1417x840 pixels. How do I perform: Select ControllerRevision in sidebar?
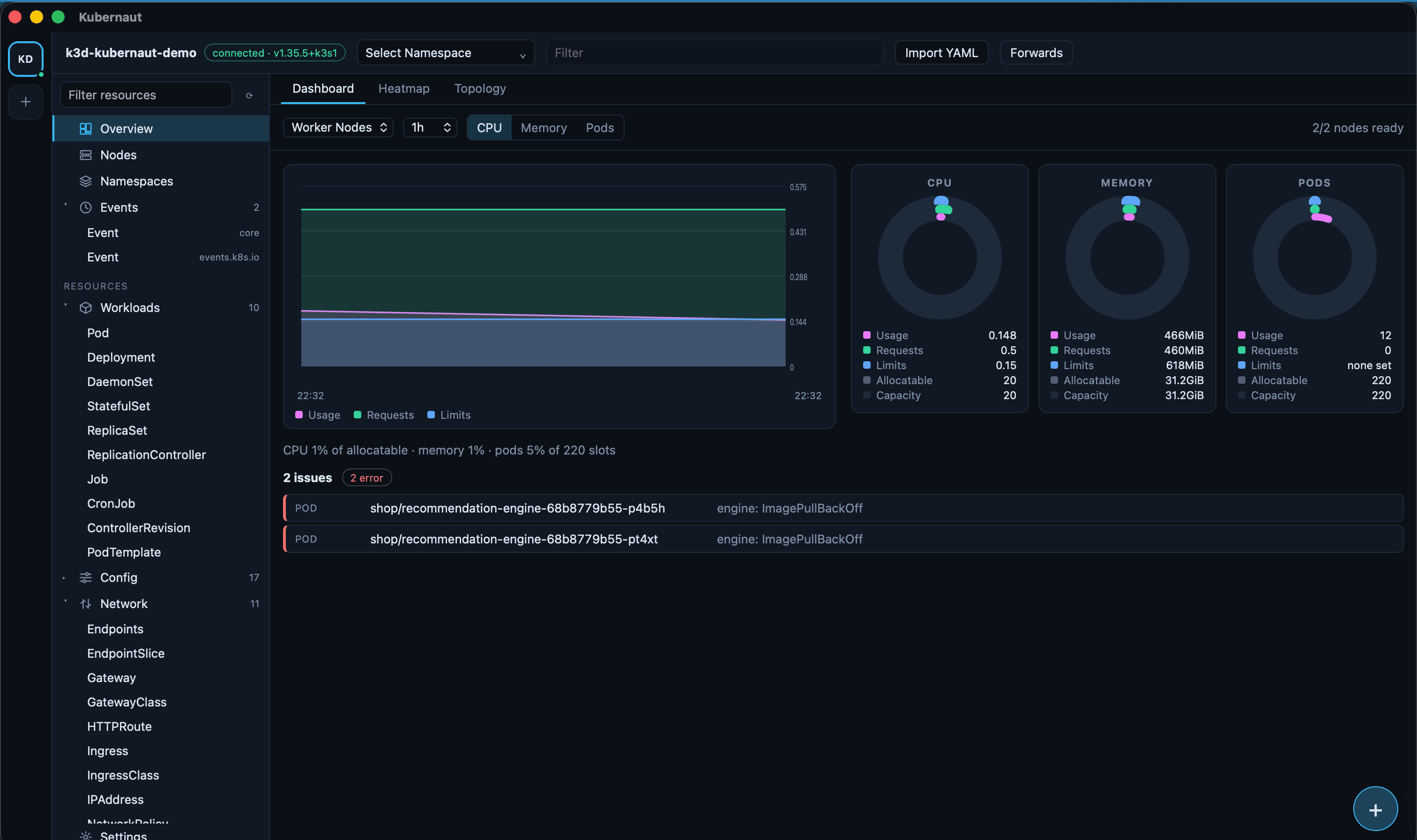[x=161, y=528]
